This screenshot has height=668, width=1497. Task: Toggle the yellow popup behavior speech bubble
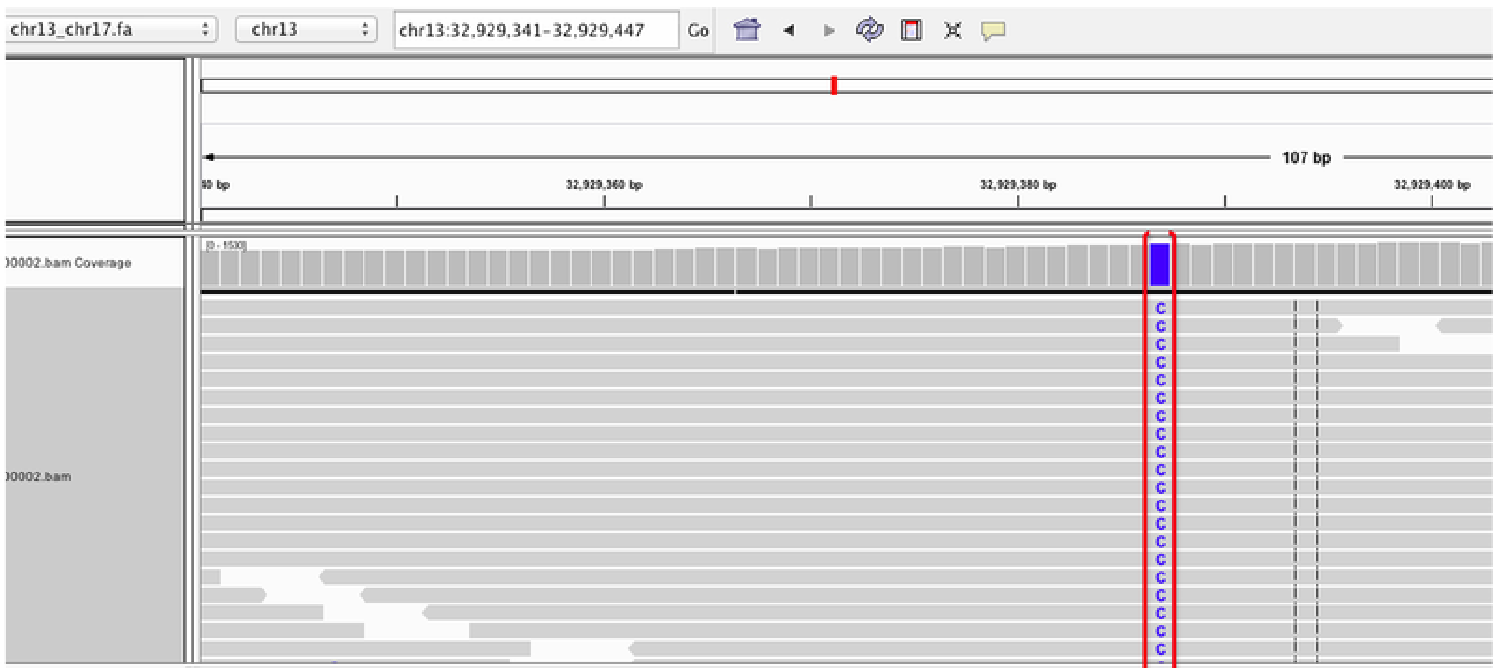click(992, 30)
